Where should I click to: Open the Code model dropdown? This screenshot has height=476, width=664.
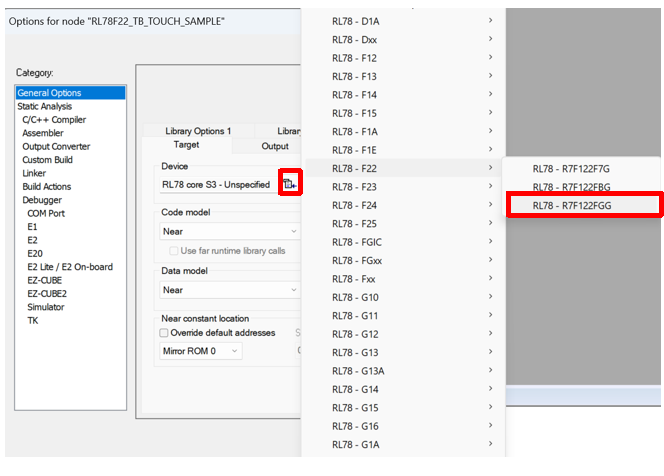(x=230, y=231)
